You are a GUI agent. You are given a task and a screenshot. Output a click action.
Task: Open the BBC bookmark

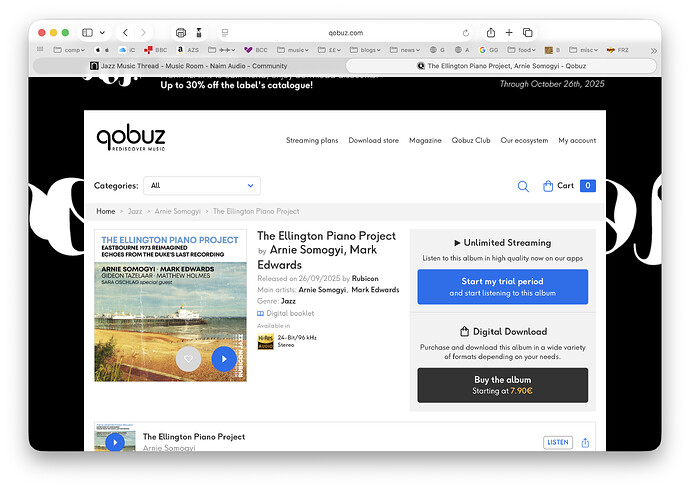(x=155, y=50)
